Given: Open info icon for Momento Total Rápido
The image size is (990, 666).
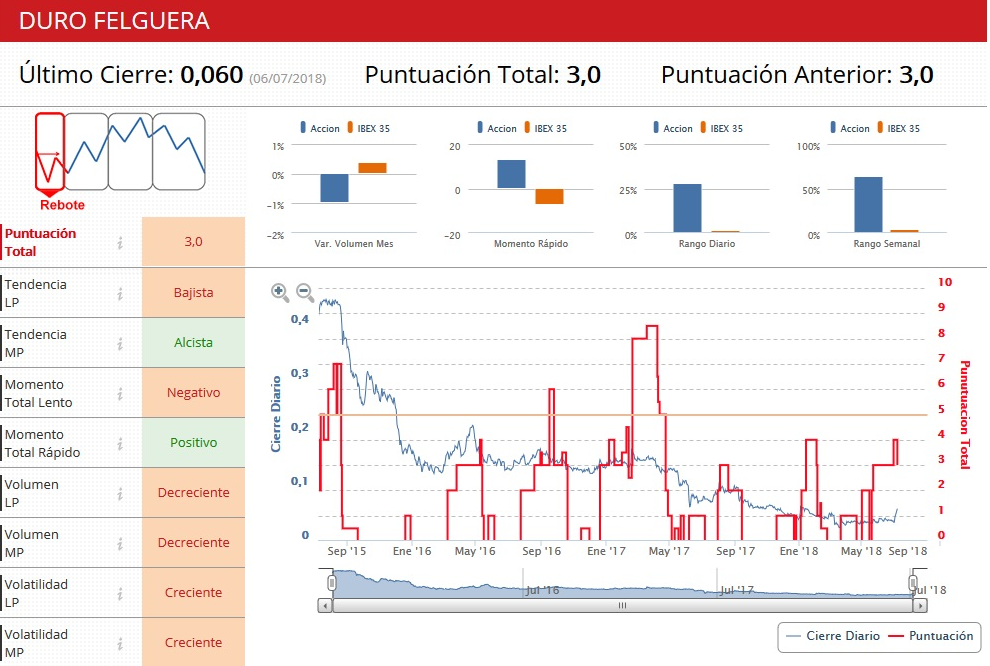Looking at the screenshot, I should 120,444.
